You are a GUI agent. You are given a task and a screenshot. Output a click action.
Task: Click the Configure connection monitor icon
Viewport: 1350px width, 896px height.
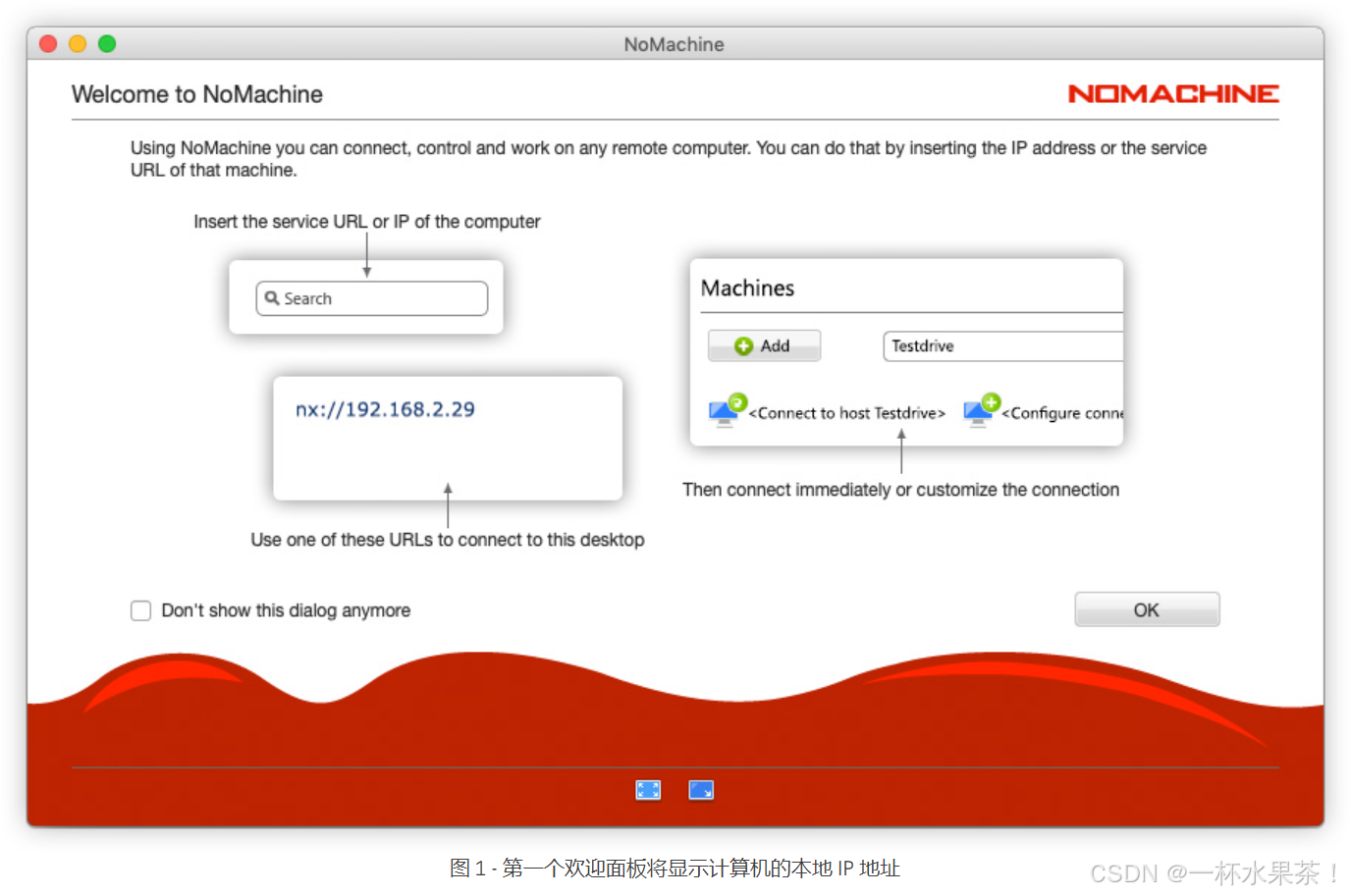[x=982, y=410]
